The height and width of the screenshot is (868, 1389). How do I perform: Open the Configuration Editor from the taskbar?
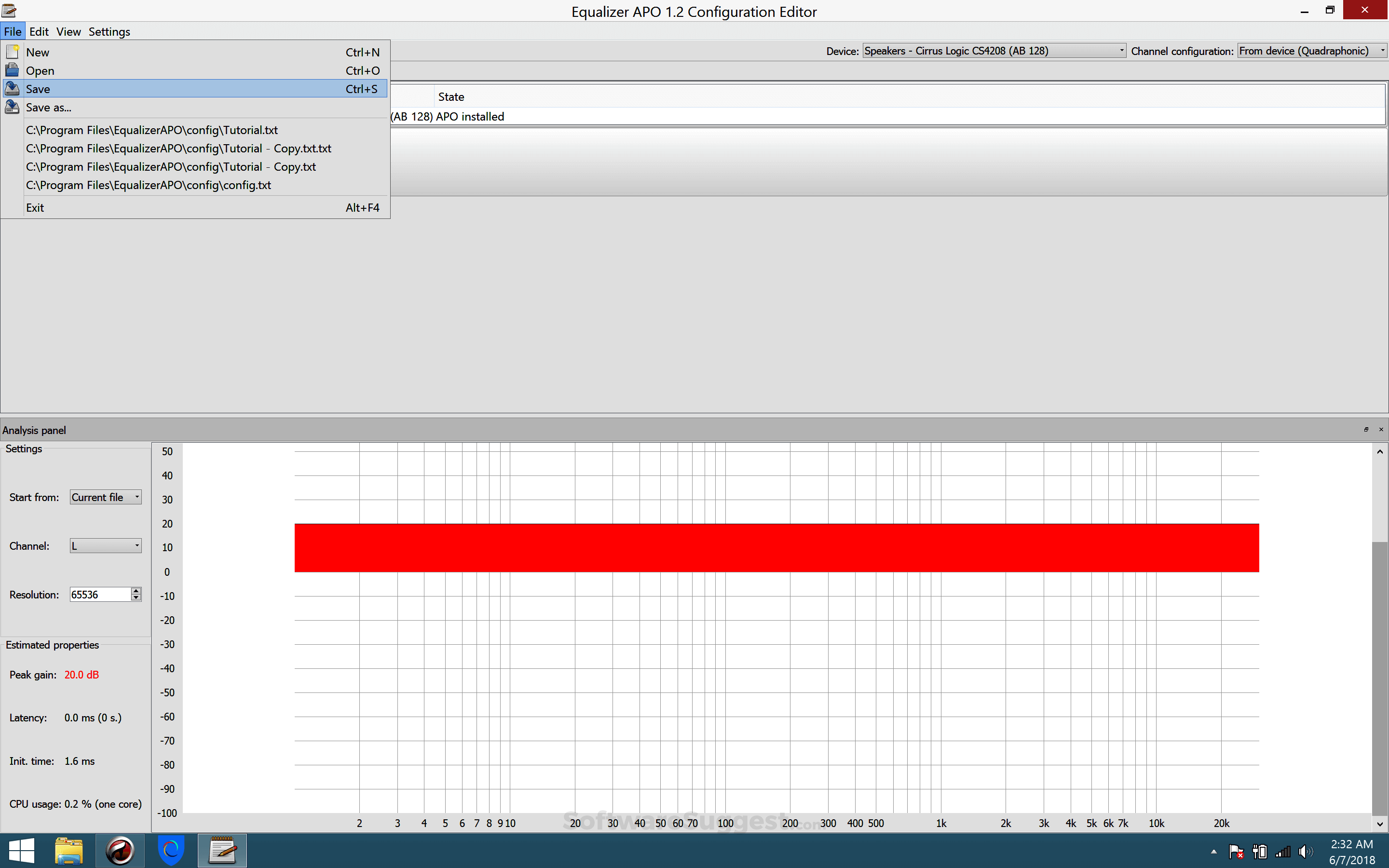click(x=222, y=850)
